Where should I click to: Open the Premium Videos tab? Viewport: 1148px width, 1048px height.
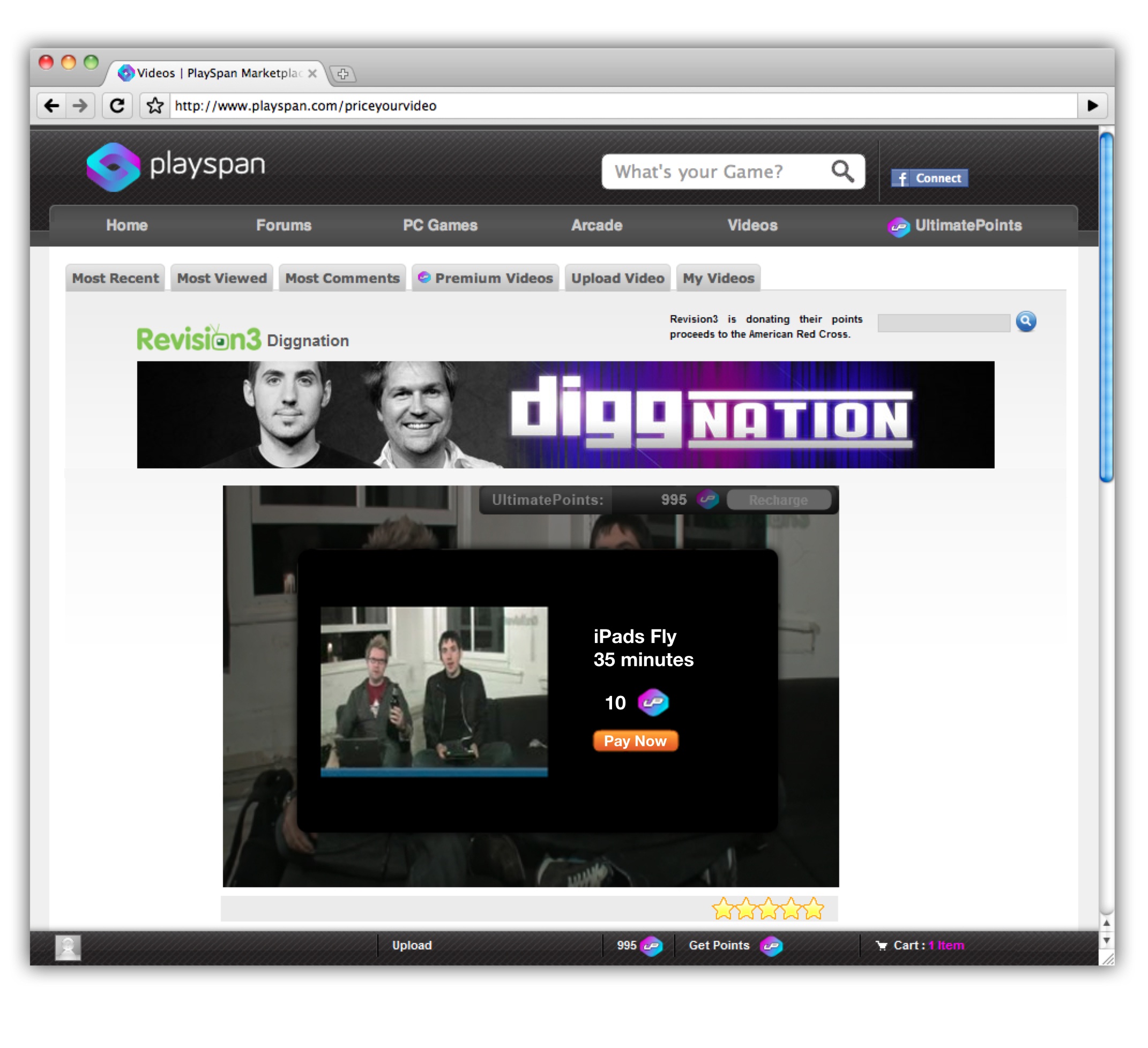tap(486, 279)
